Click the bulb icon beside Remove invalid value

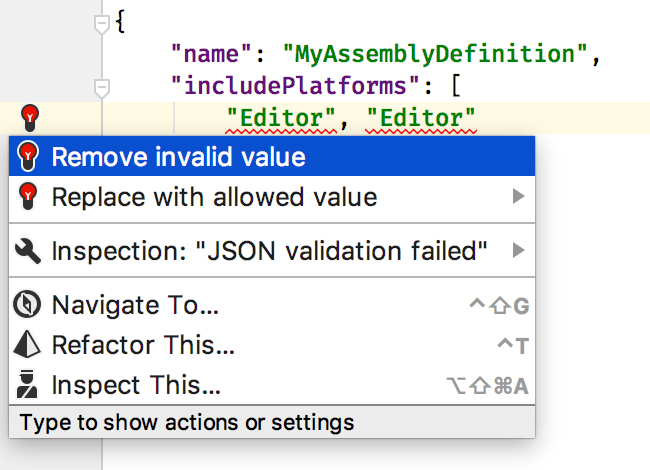click(28, 156)
